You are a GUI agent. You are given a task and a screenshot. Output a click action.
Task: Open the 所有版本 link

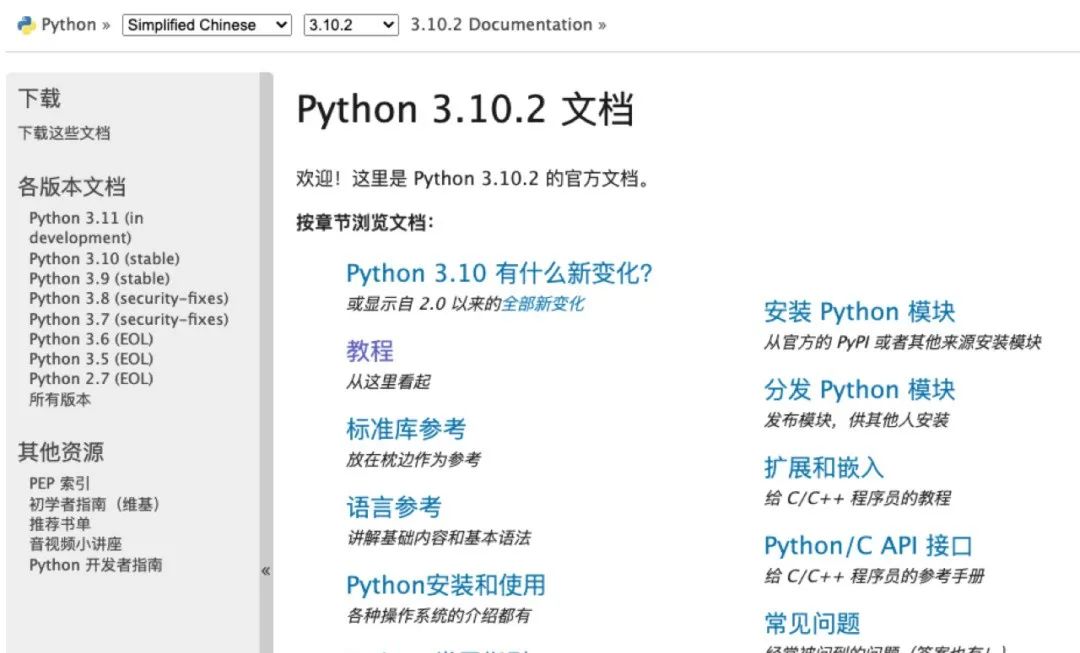point(60,400)
